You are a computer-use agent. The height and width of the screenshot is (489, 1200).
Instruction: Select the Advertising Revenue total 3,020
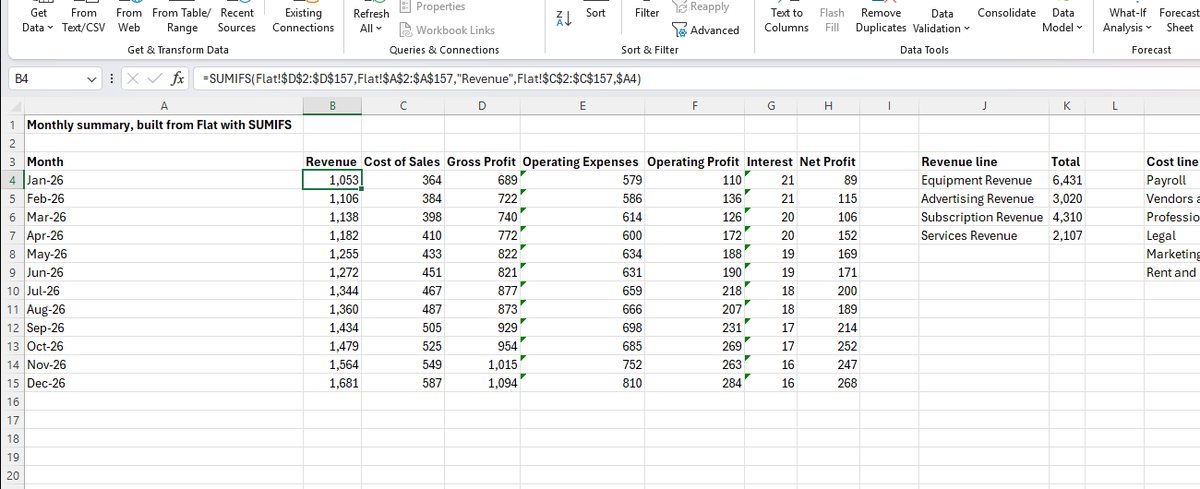(1067, 199)
